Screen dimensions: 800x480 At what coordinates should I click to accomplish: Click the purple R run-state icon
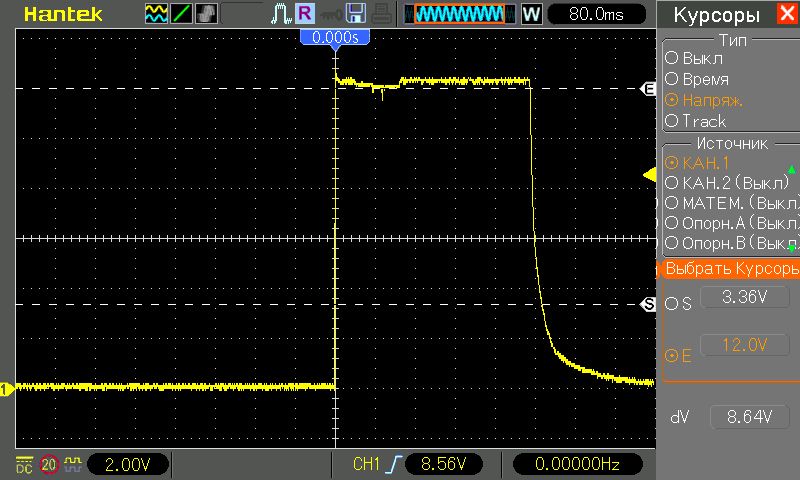(x=304, y=14)
